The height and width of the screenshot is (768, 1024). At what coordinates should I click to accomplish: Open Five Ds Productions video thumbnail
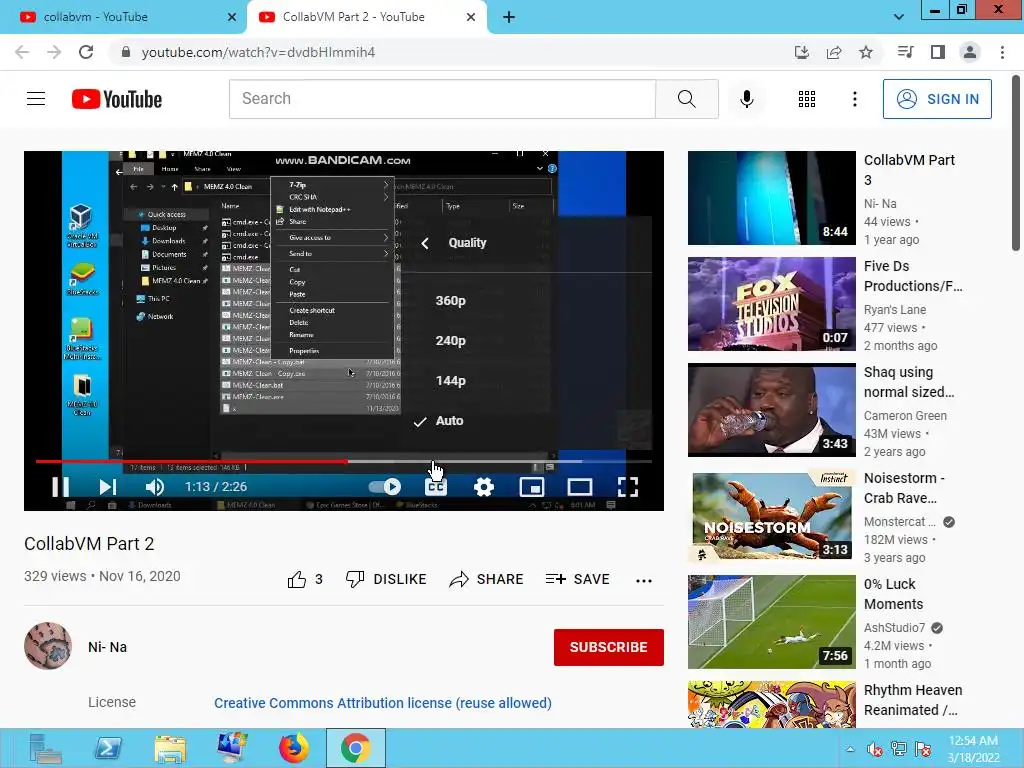(771, 304)
